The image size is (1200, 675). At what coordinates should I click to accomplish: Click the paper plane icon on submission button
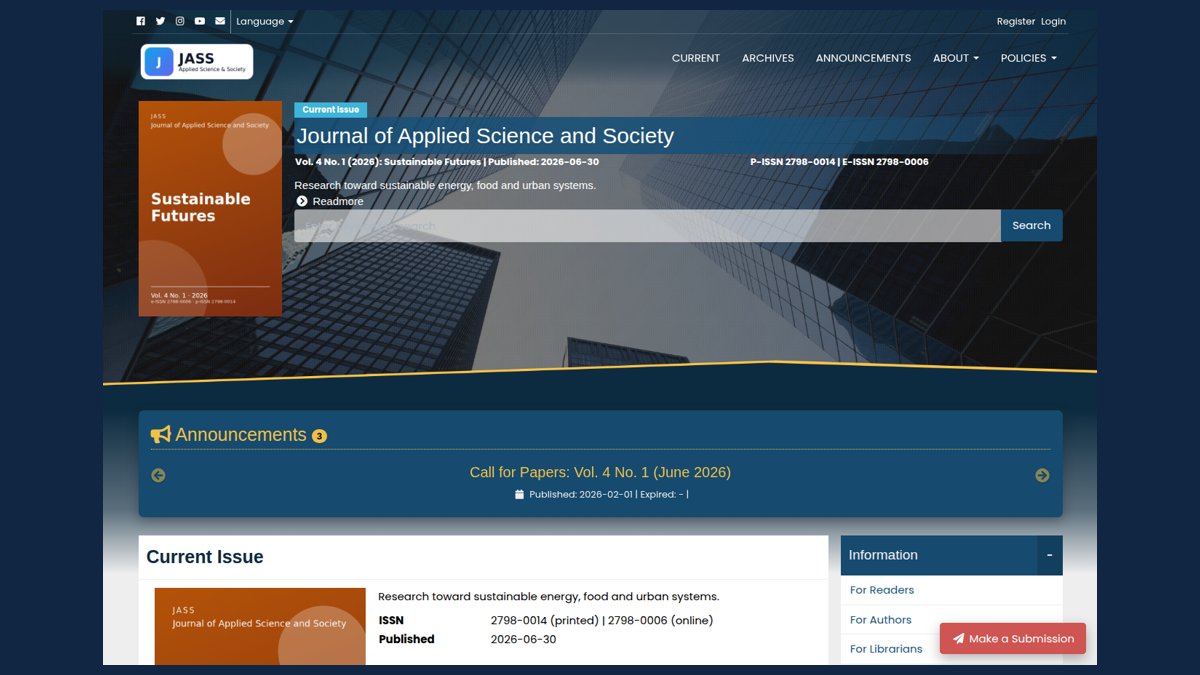(x=958, y=638)
